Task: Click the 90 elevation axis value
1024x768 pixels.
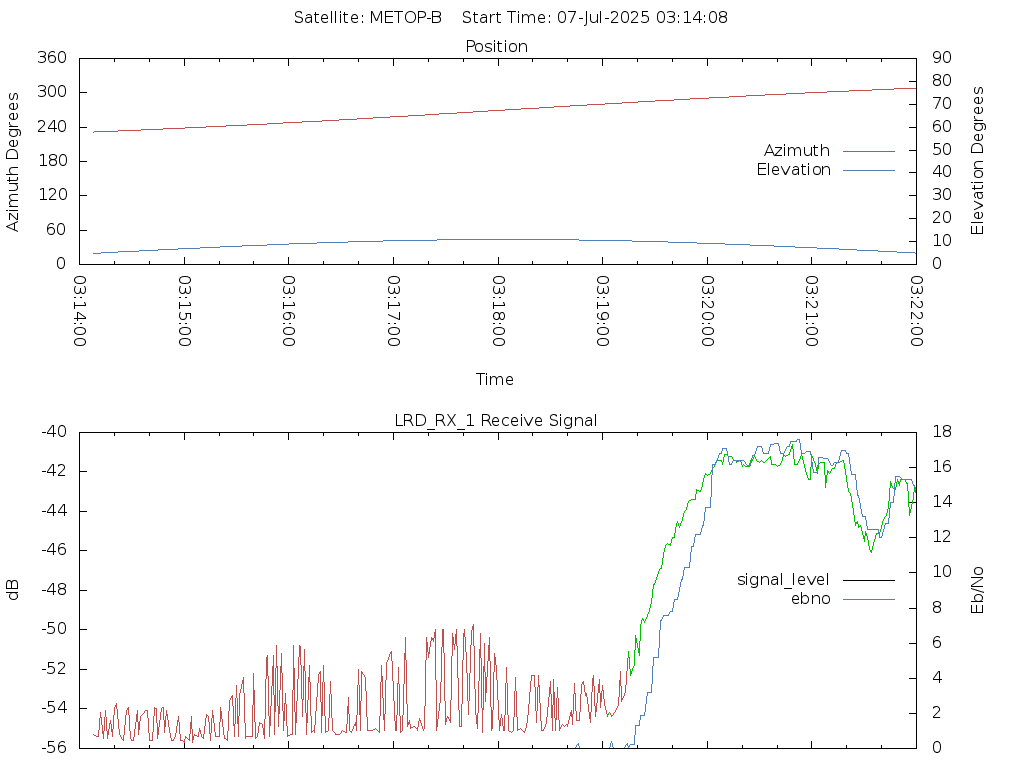Action: point(942,57)
